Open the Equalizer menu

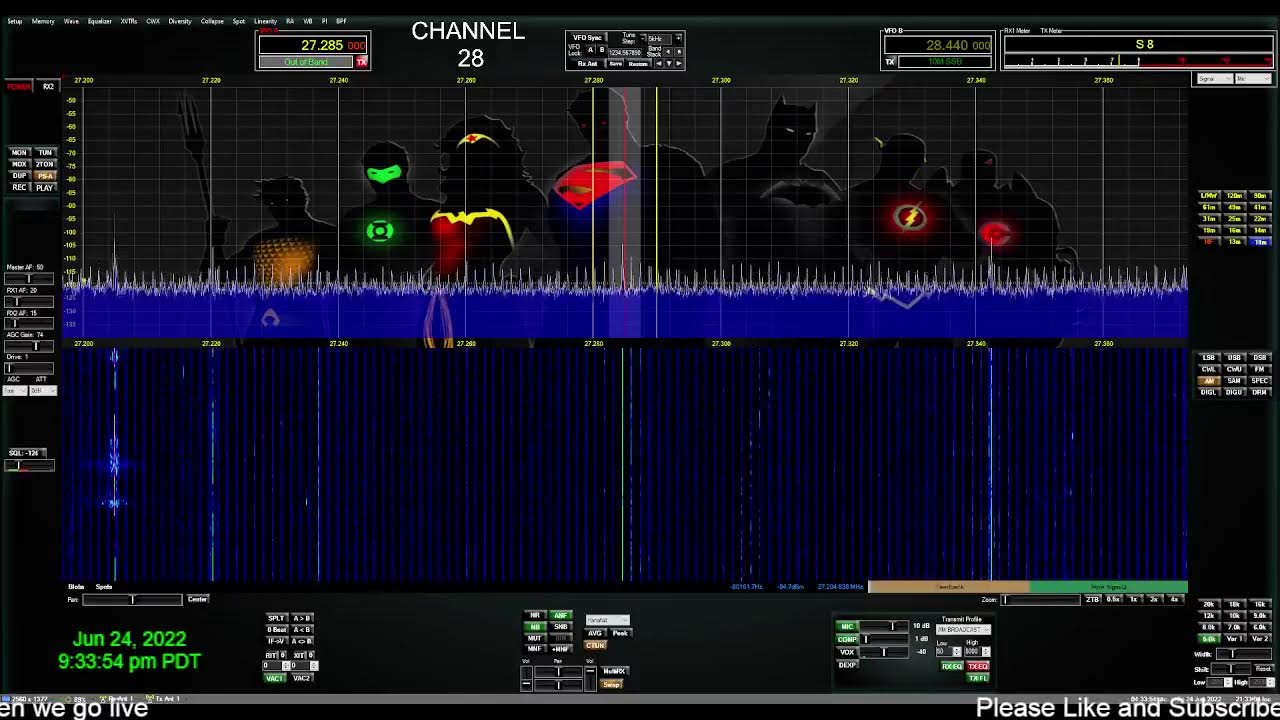tap(100, 21)
